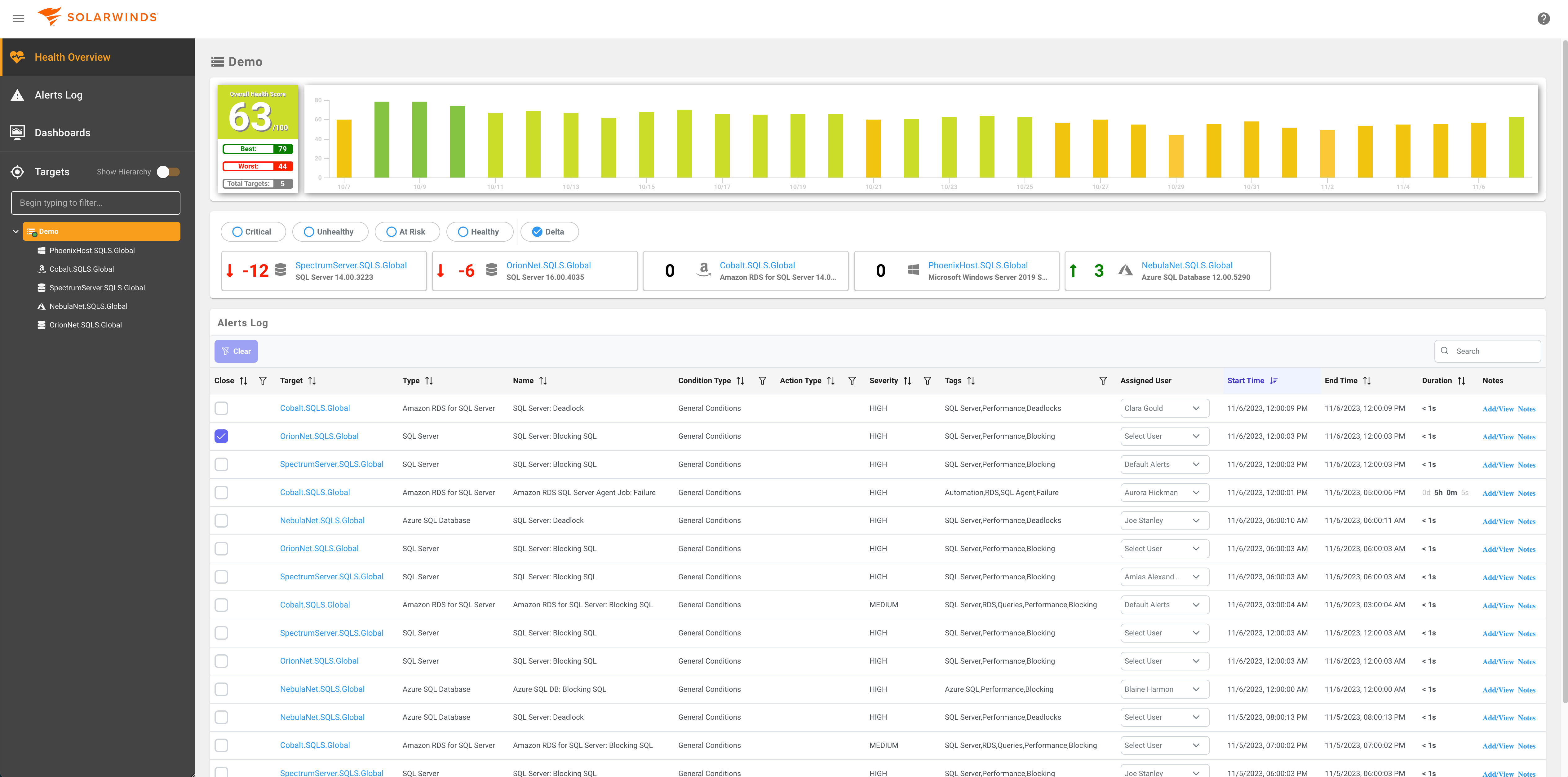The image size is (1568, 777).
Task: Click the Start Time descending sort icon
Action: [x=1273, y=381]
